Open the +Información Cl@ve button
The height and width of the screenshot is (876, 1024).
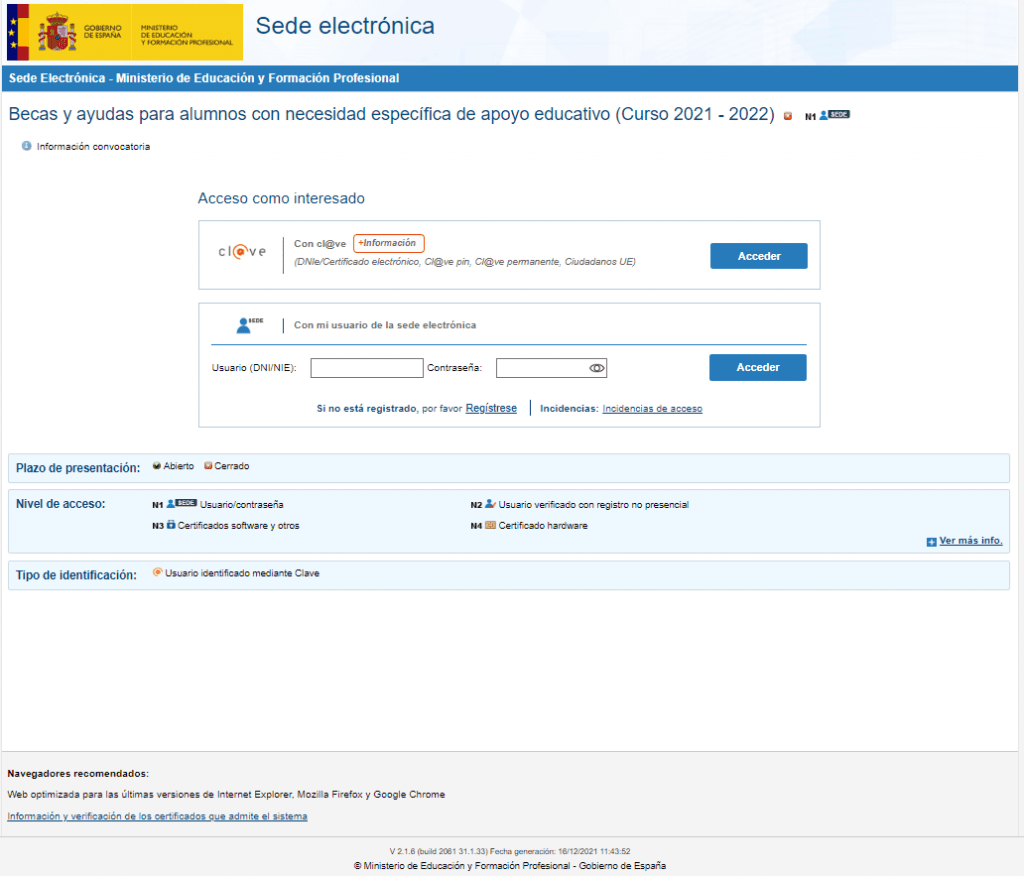coord(389,243)
